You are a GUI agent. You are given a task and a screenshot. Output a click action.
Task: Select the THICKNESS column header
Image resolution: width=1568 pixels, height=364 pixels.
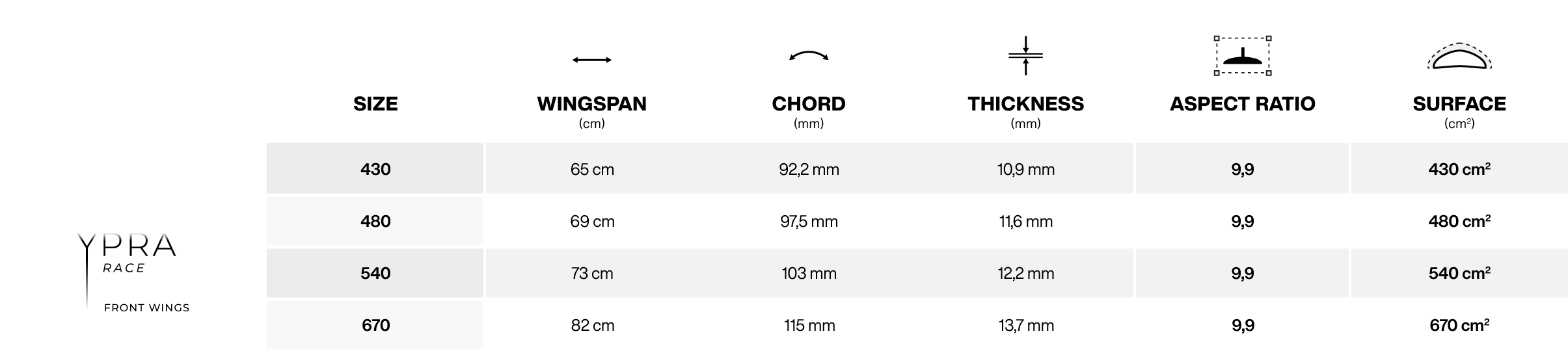click(1025, 104)
